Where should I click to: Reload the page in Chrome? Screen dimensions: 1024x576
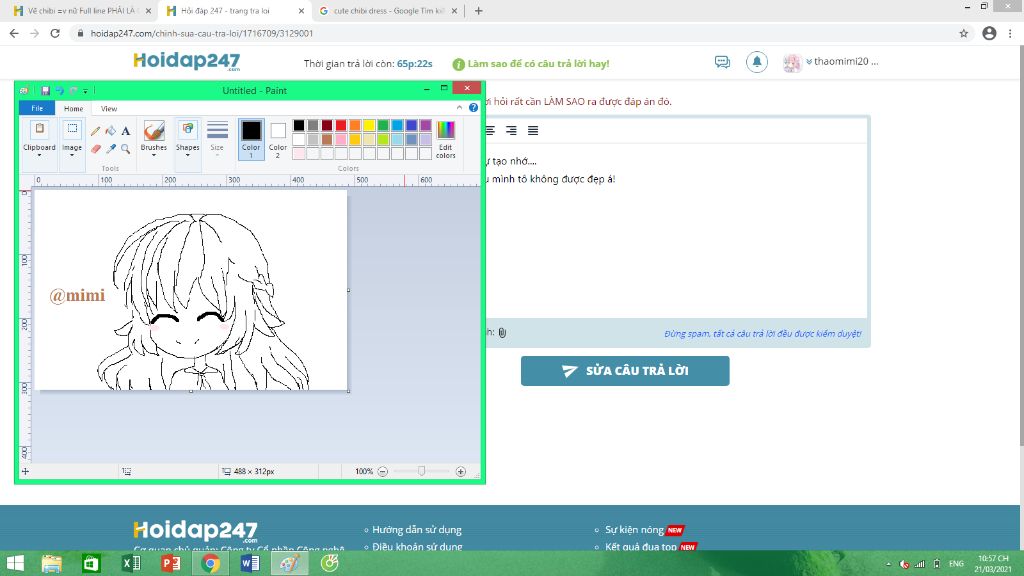pos(55,33)
